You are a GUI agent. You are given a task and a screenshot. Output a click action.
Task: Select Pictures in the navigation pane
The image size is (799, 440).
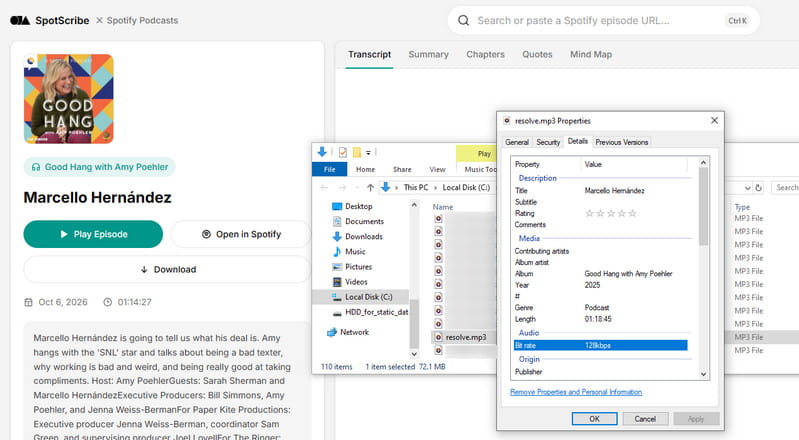click(x=358, y=267)
